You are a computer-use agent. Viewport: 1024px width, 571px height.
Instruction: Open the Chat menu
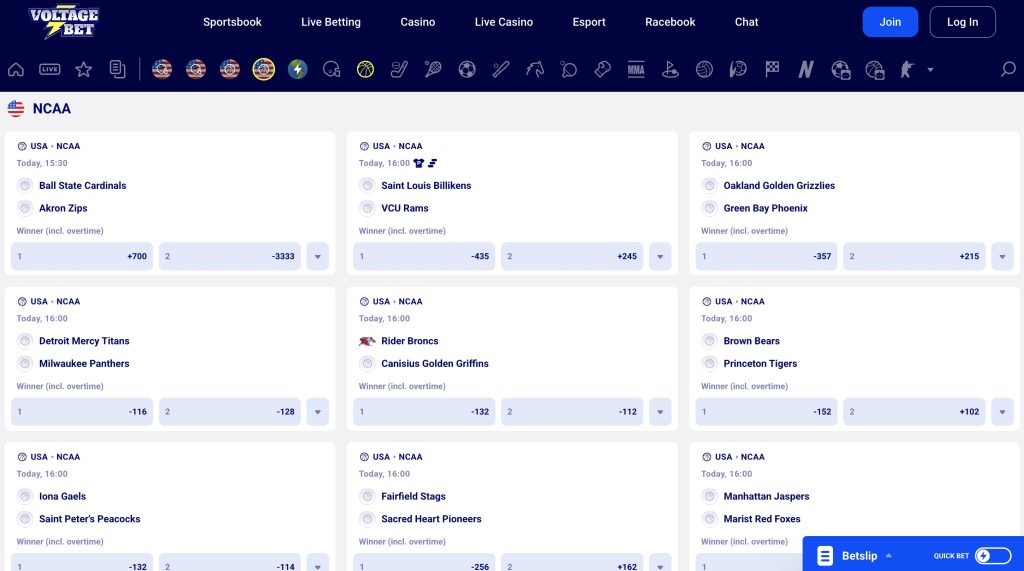point(746,22)
